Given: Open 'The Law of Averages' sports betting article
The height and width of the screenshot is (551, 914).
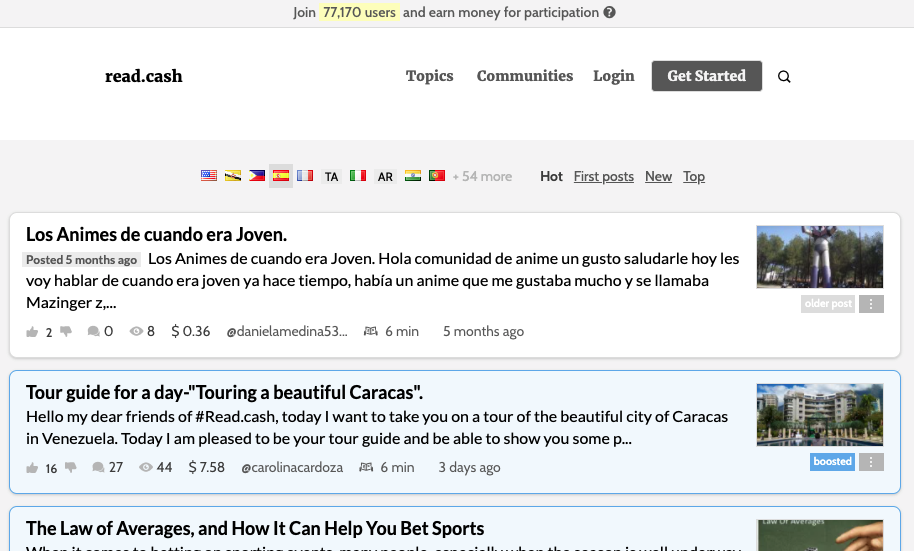Looking at the screenshot, I should [255, 528].
